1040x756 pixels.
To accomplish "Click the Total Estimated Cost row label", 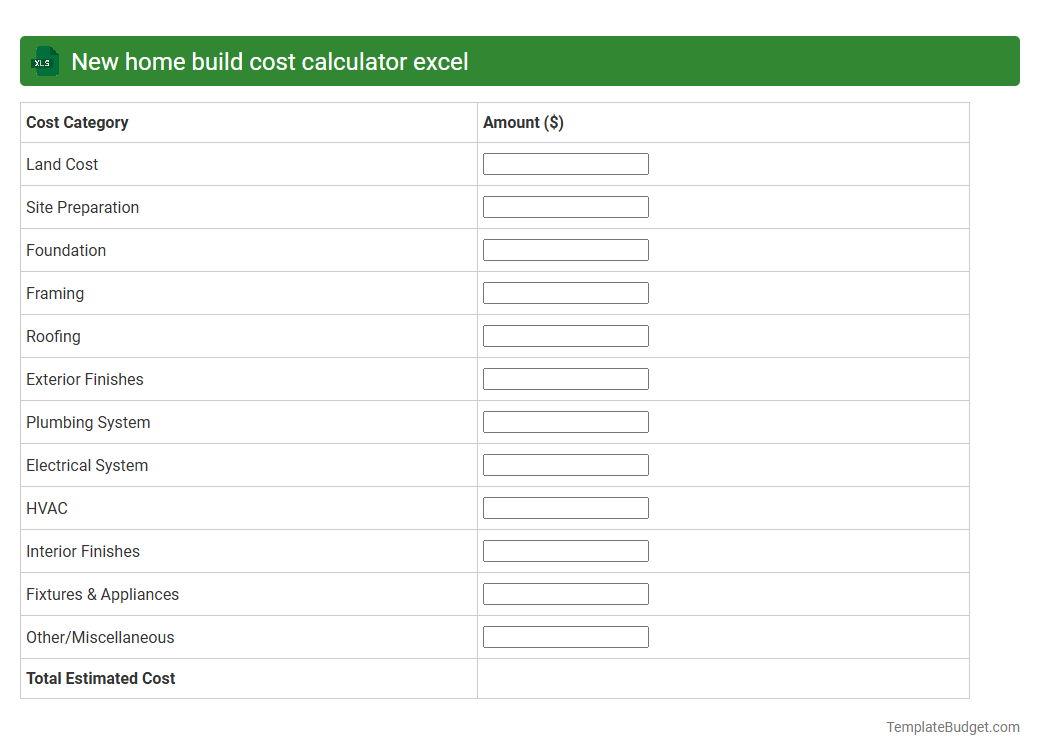I will tap(100, 678).
